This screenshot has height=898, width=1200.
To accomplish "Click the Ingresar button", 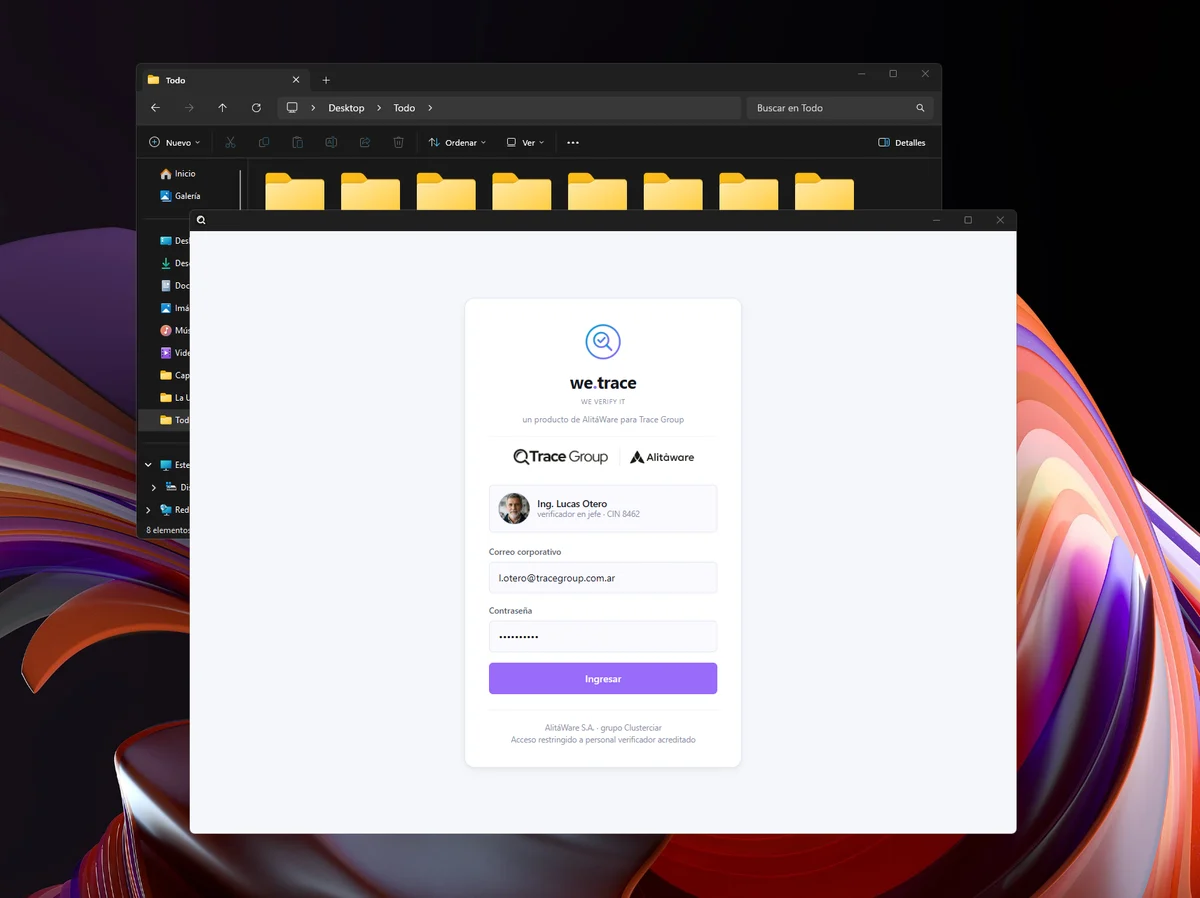I will pos(603,679).
